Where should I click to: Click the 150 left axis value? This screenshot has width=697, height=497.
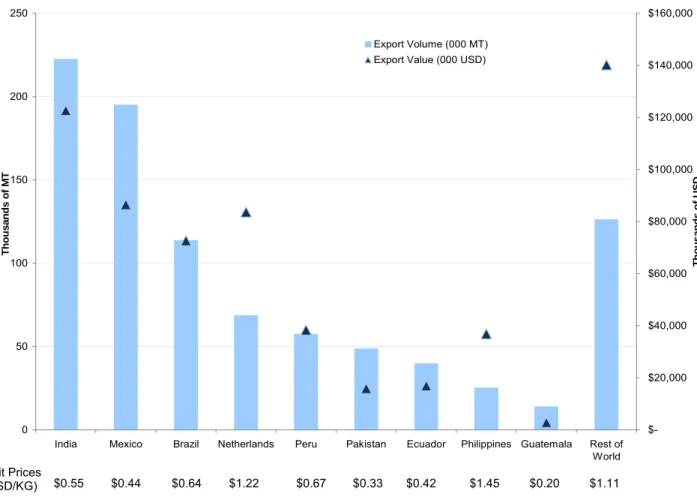tap(19, 180)
